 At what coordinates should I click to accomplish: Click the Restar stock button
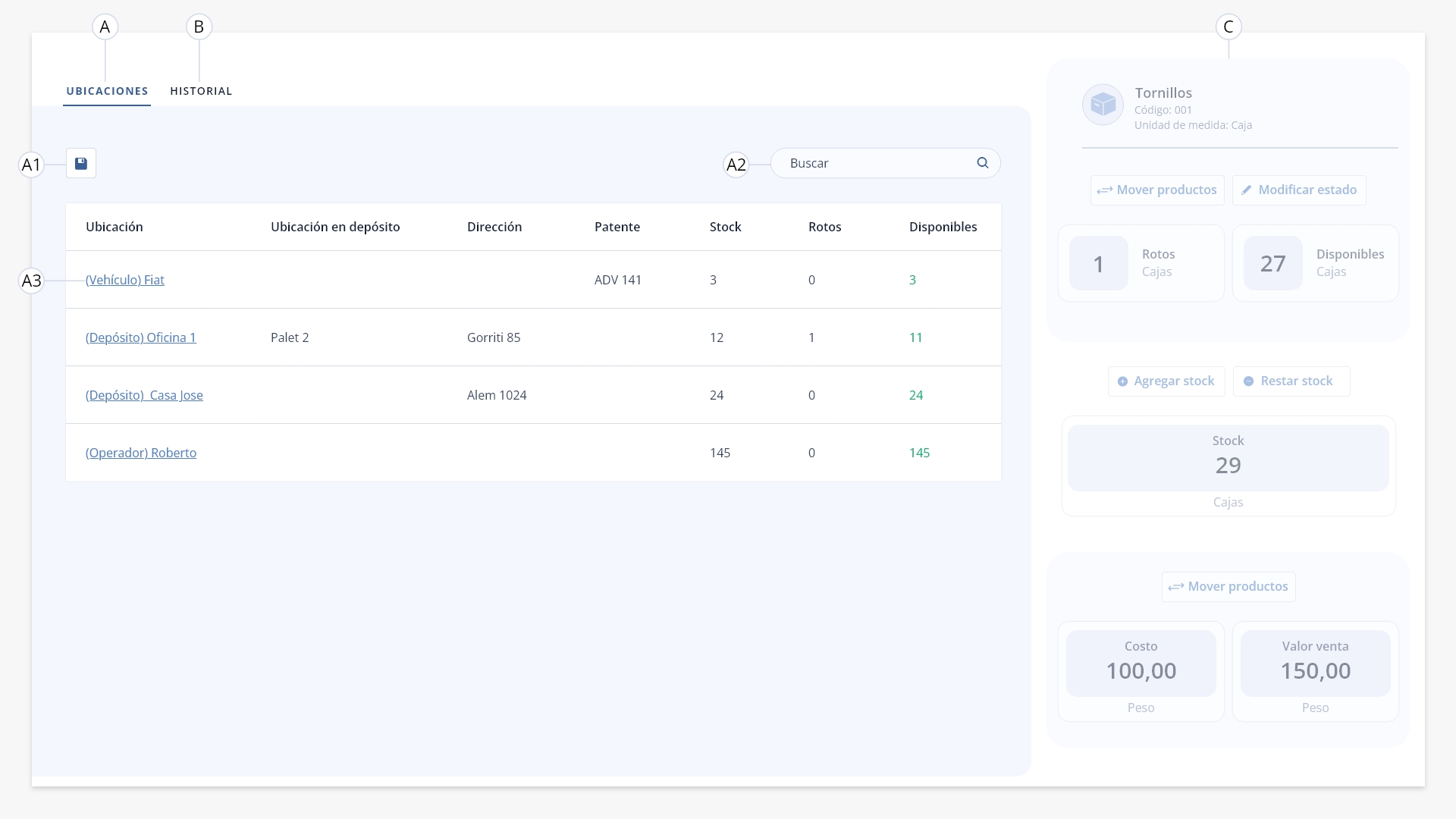(x=1291, y=381)
